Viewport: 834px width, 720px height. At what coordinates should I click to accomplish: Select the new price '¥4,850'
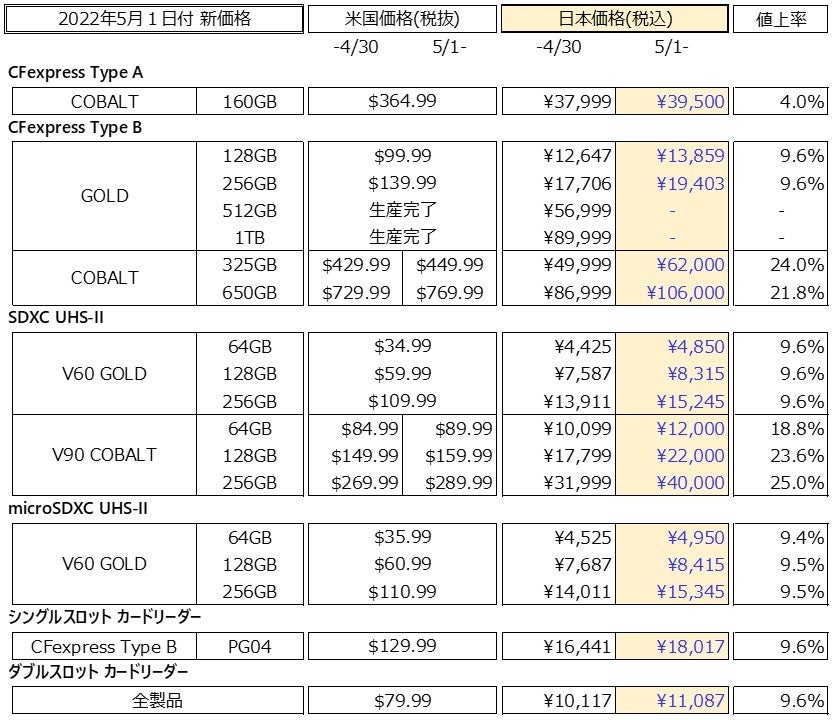[x=696, y=347]
